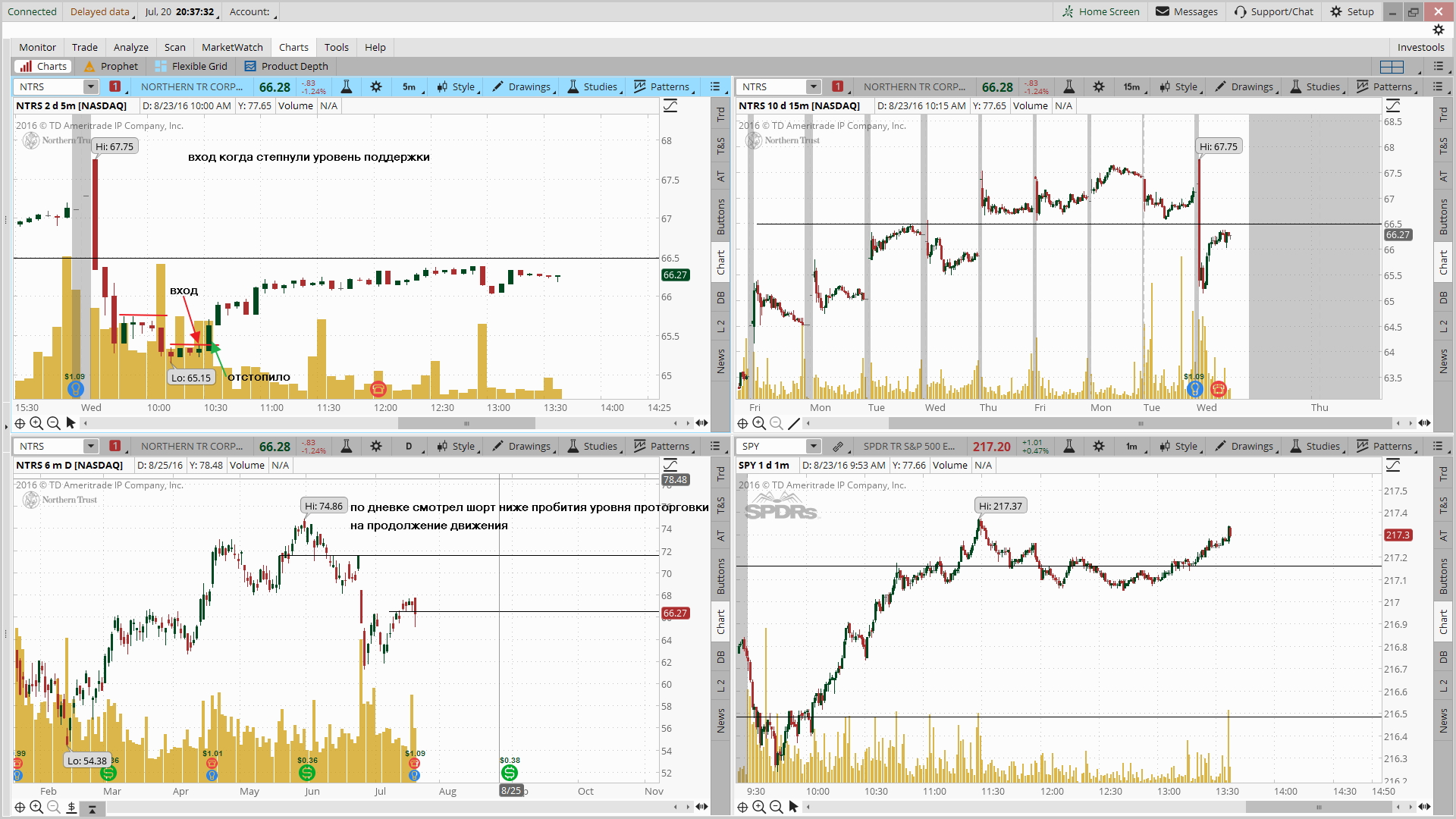Toggle the News side panel on top-left chart
1456x819 pixels.
tap(720, 361)
